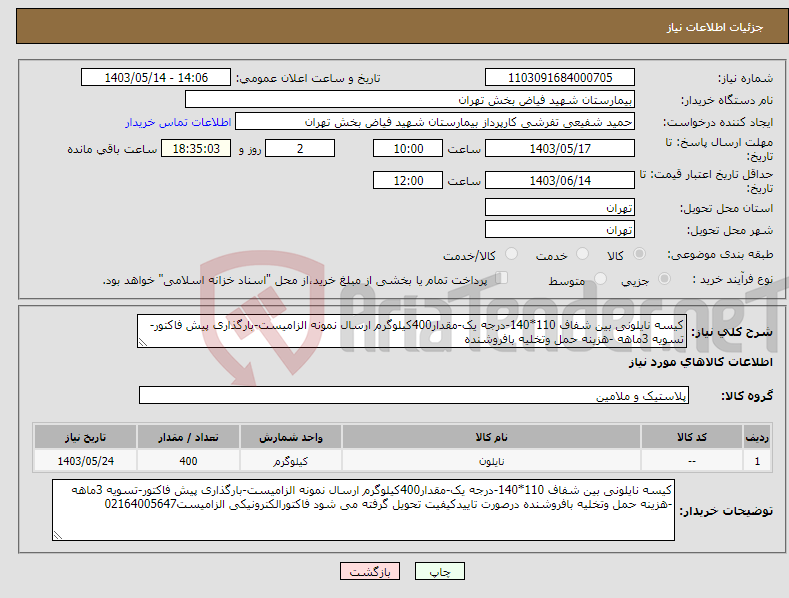Click the شماره نیاز label

pos(745,78)
